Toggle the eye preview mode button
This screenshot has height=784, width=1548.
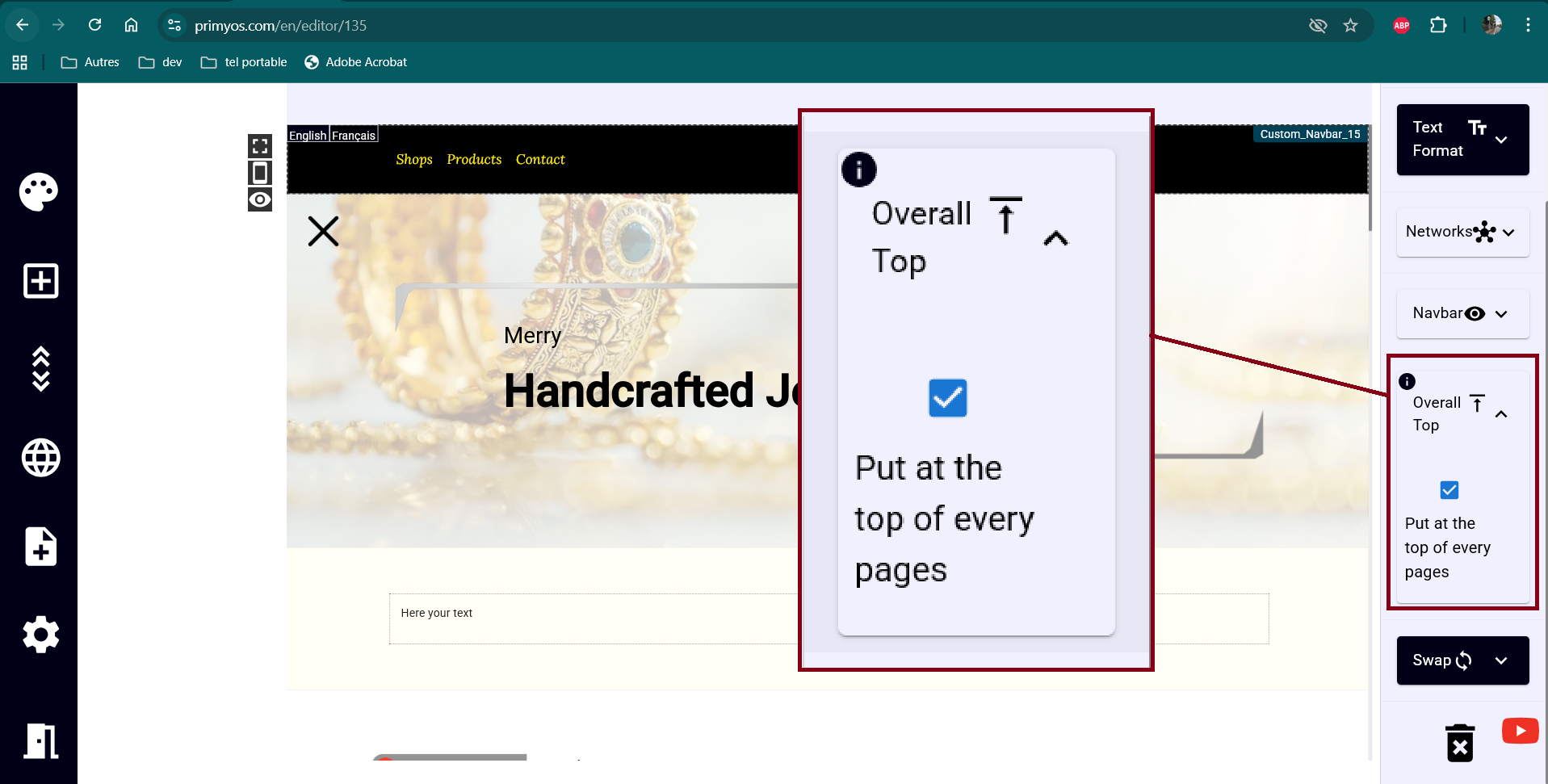[260, 199]
